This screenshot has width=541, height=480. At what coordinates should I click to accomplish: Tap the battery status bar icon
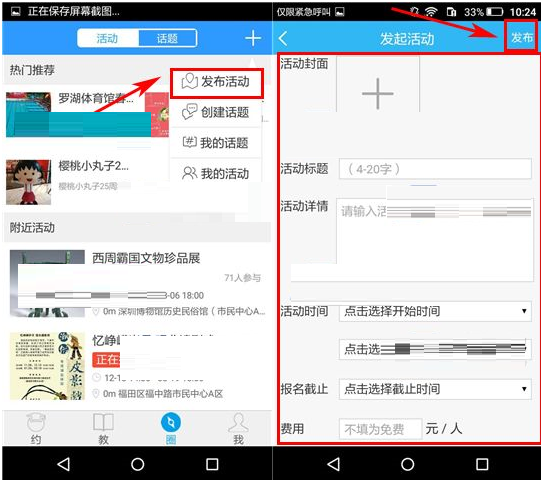pyautogui.click(x=495, y=12)
